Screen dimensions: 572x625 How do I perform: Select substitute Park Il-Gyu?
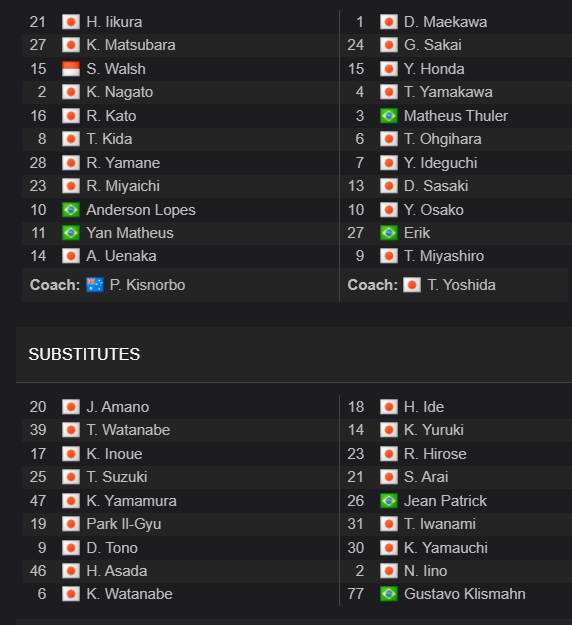tap(124, 524)
